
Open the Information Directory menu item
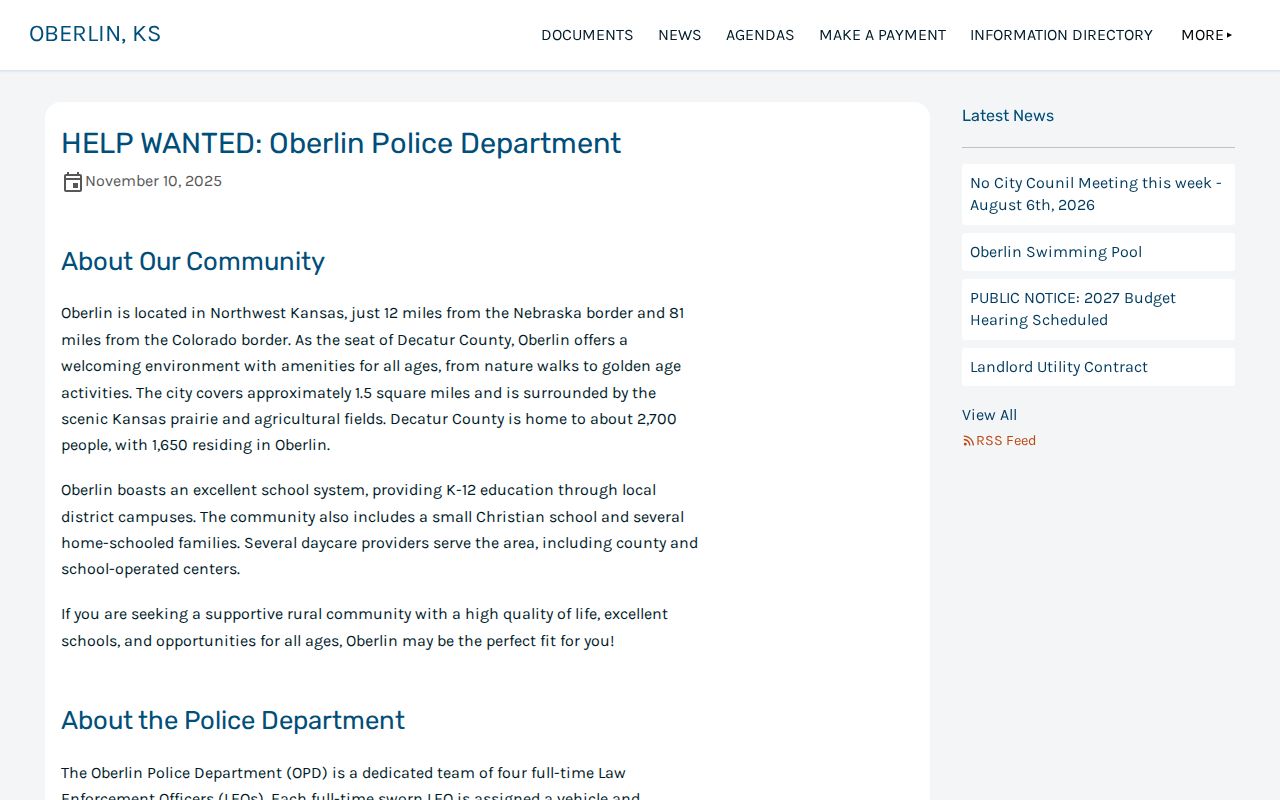tap(1061, 35)
